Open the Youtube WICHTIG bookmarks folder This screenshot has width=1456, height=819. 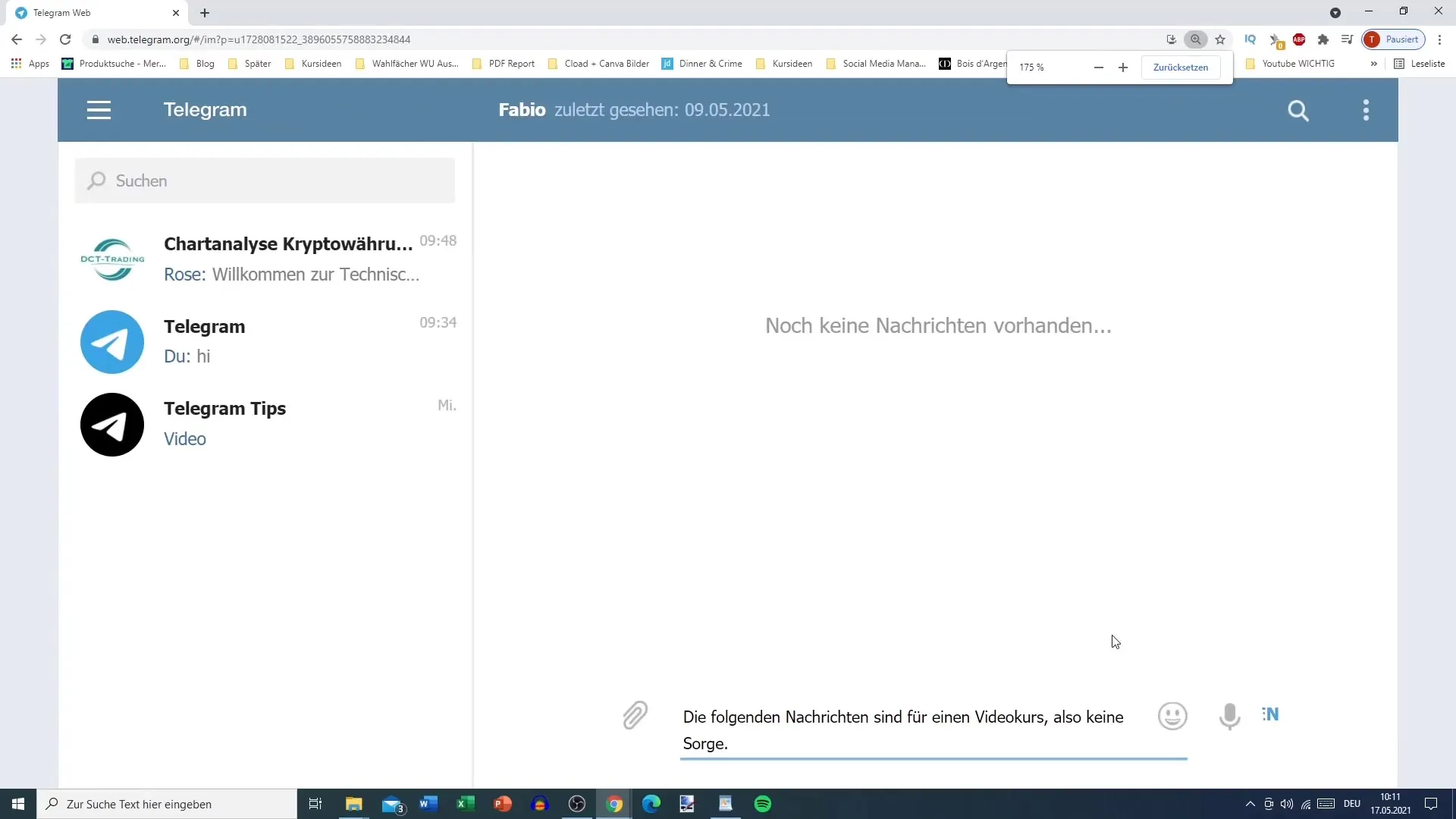(1290, 64)
